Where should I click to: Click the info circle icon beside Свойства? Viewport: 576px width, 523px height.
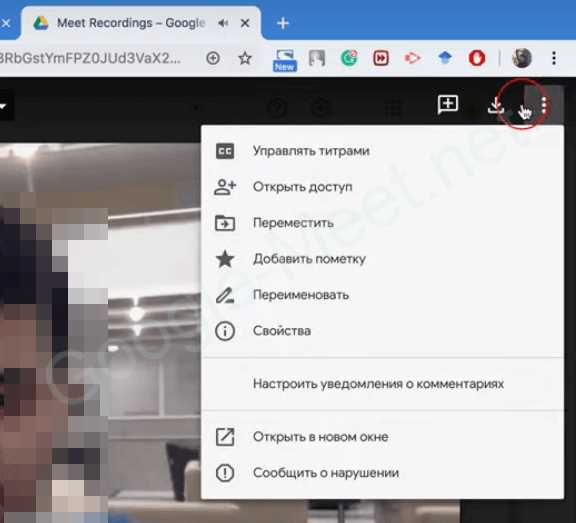(x=225, y=331)
